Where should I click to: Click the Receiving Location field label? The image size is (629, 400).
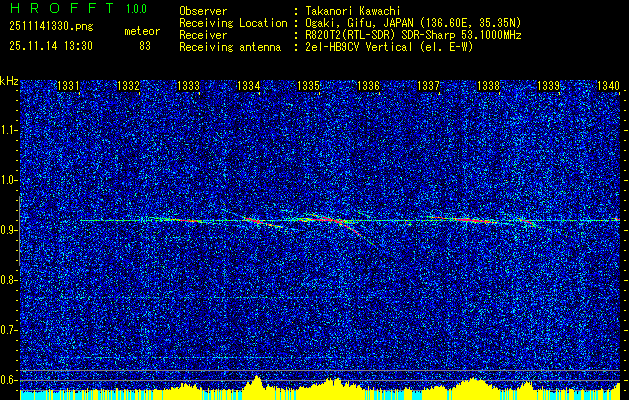coord(233,23)
